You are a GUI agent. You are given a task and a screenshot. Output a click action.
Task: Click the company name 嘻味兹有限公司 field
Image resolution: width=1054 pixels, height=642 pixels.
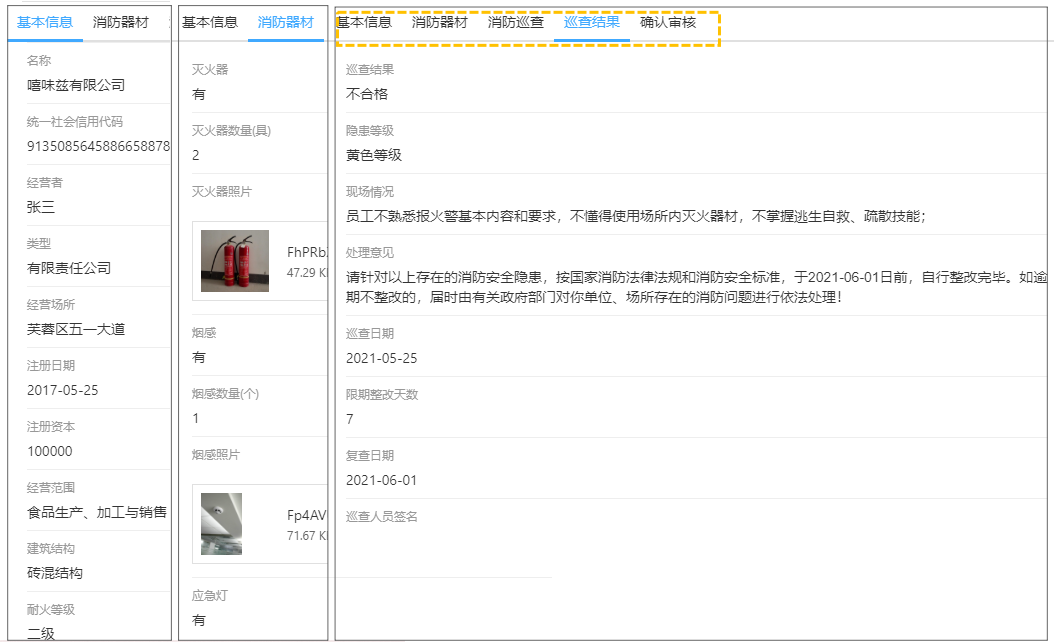(x=76, y=85)
